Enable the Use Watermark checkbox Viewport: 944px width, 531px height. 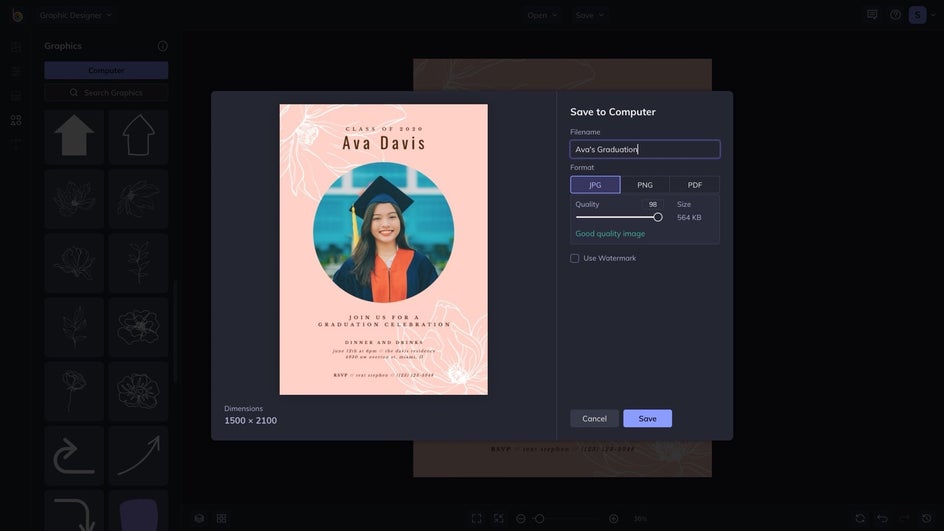pos(574,258)
